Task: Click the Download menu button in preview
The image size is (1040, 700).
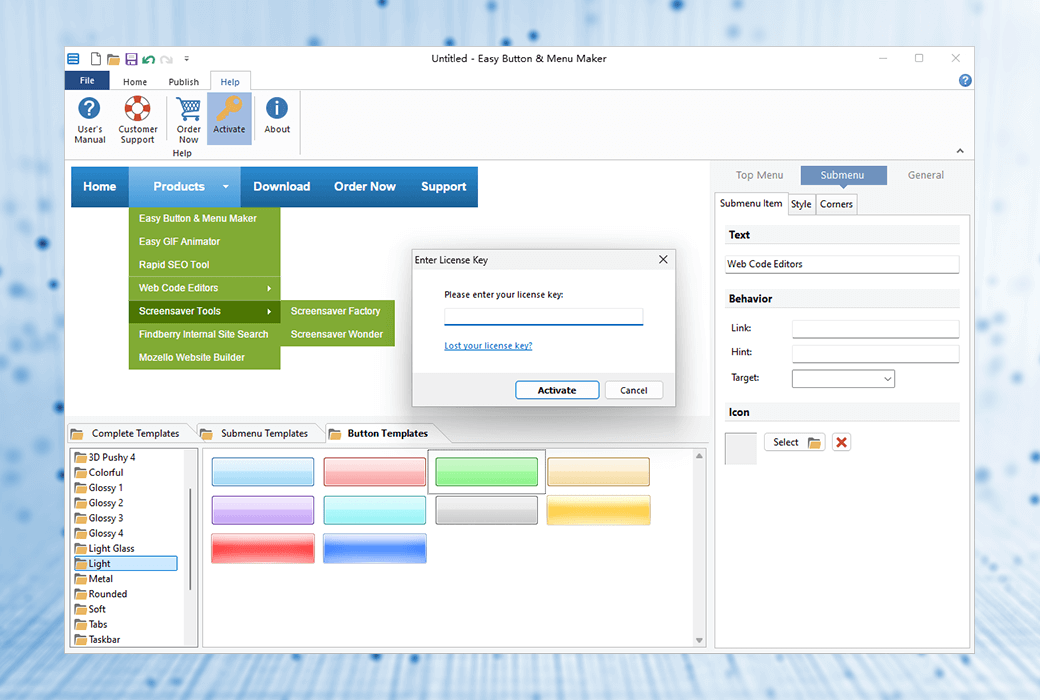Action: click(281, 187)
